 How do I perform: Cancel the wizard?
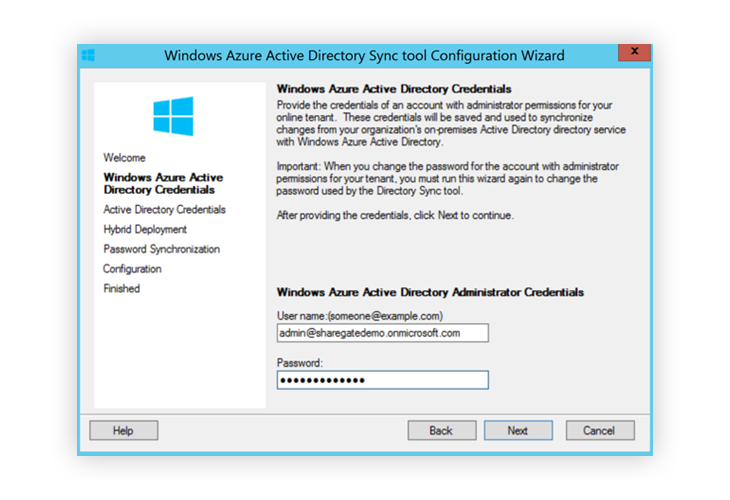[600, 431]
